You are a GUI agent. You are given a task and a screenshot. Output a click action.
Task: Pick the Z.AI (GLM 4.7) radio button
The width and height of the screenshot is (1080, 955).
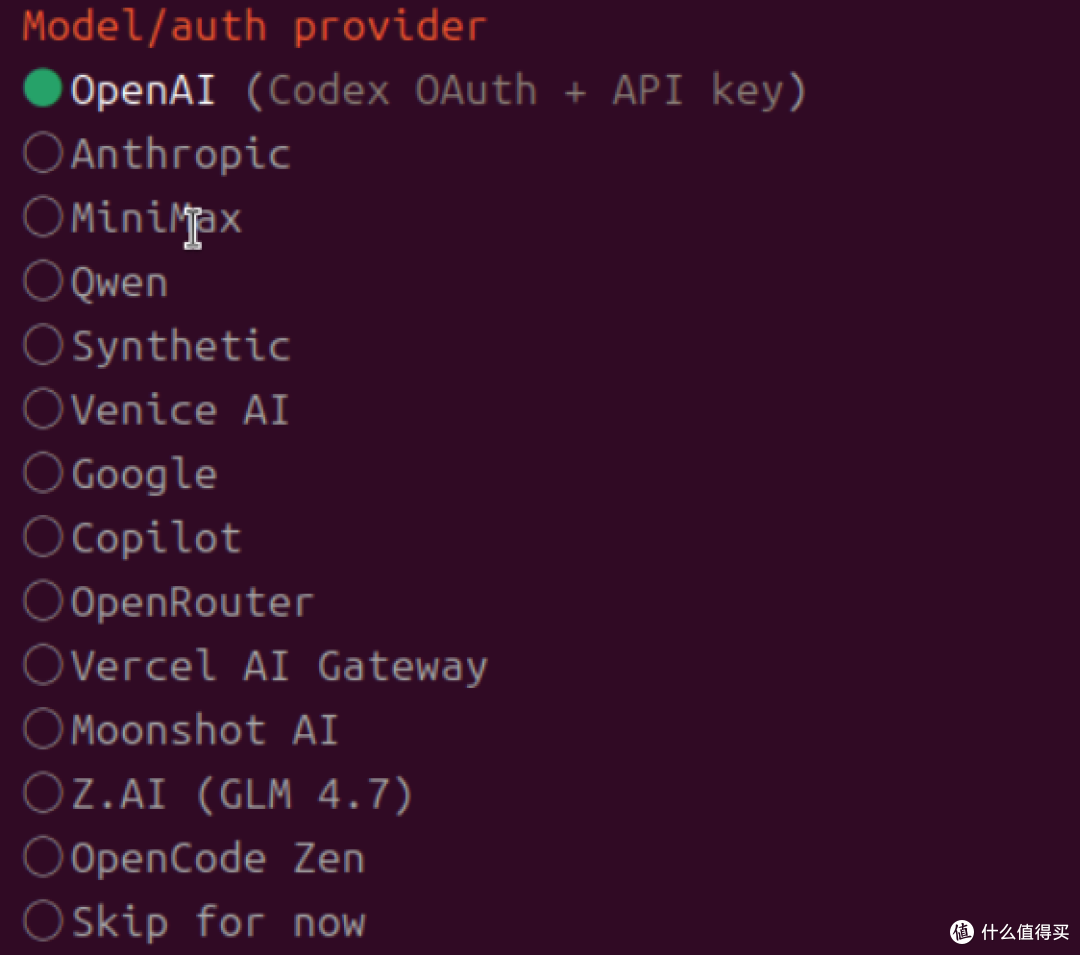[x=43, y=793]
